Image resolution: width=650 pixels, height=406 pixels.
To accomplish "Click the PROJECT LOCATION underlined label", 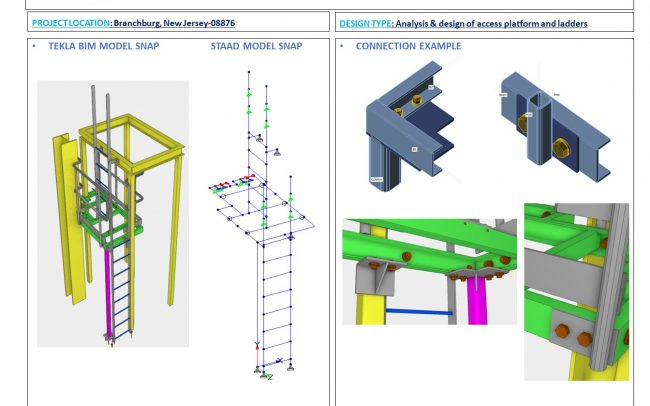I will click(x=71, y=22).
